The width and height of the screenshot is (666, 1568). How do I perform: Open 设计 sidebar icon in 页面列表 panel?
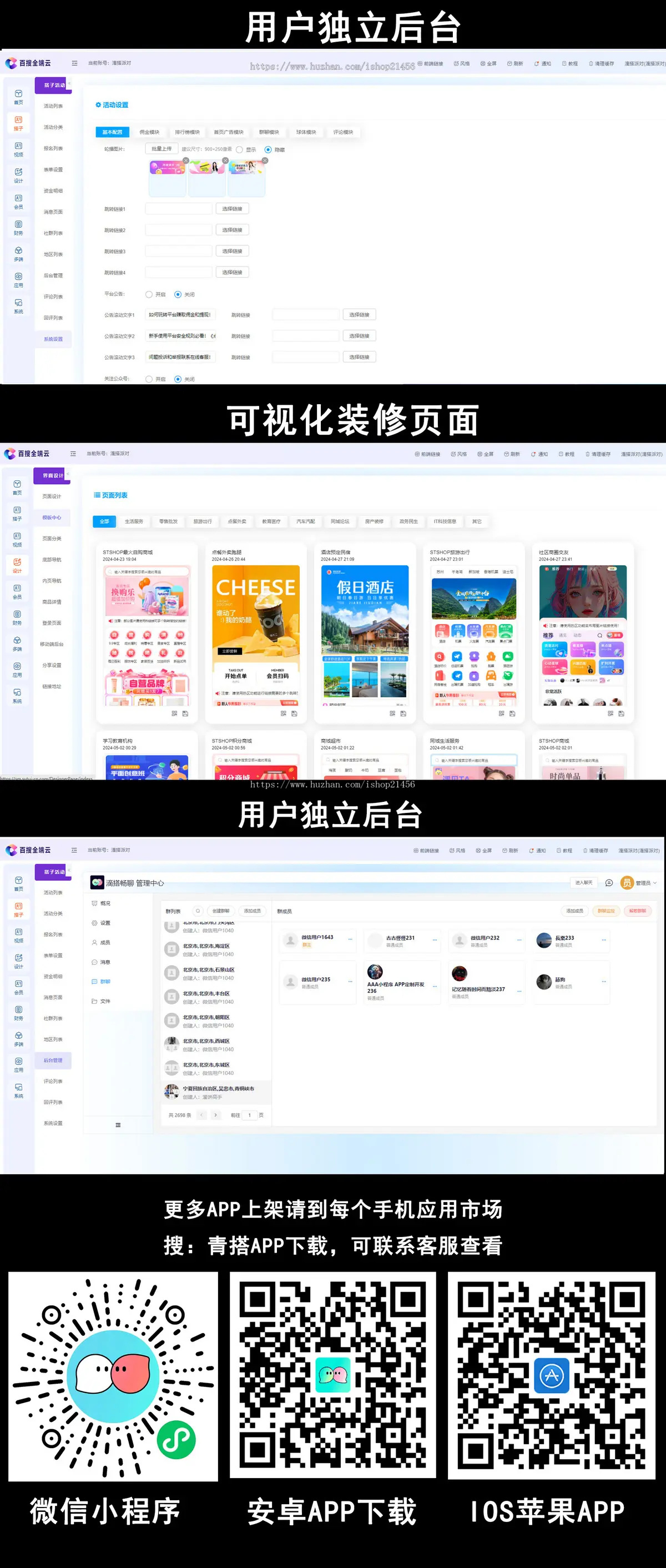pyautogui.click(x=17, y=565)
